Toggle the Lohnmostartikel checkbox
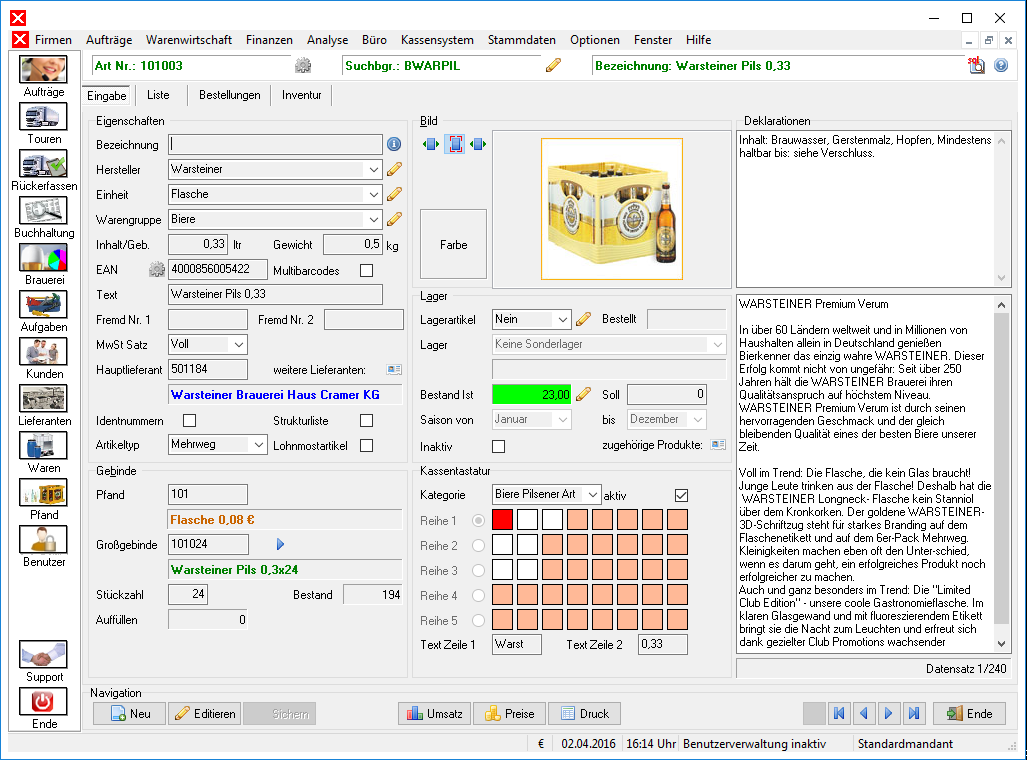This screenshot has width=1027, height=760. 367,446
